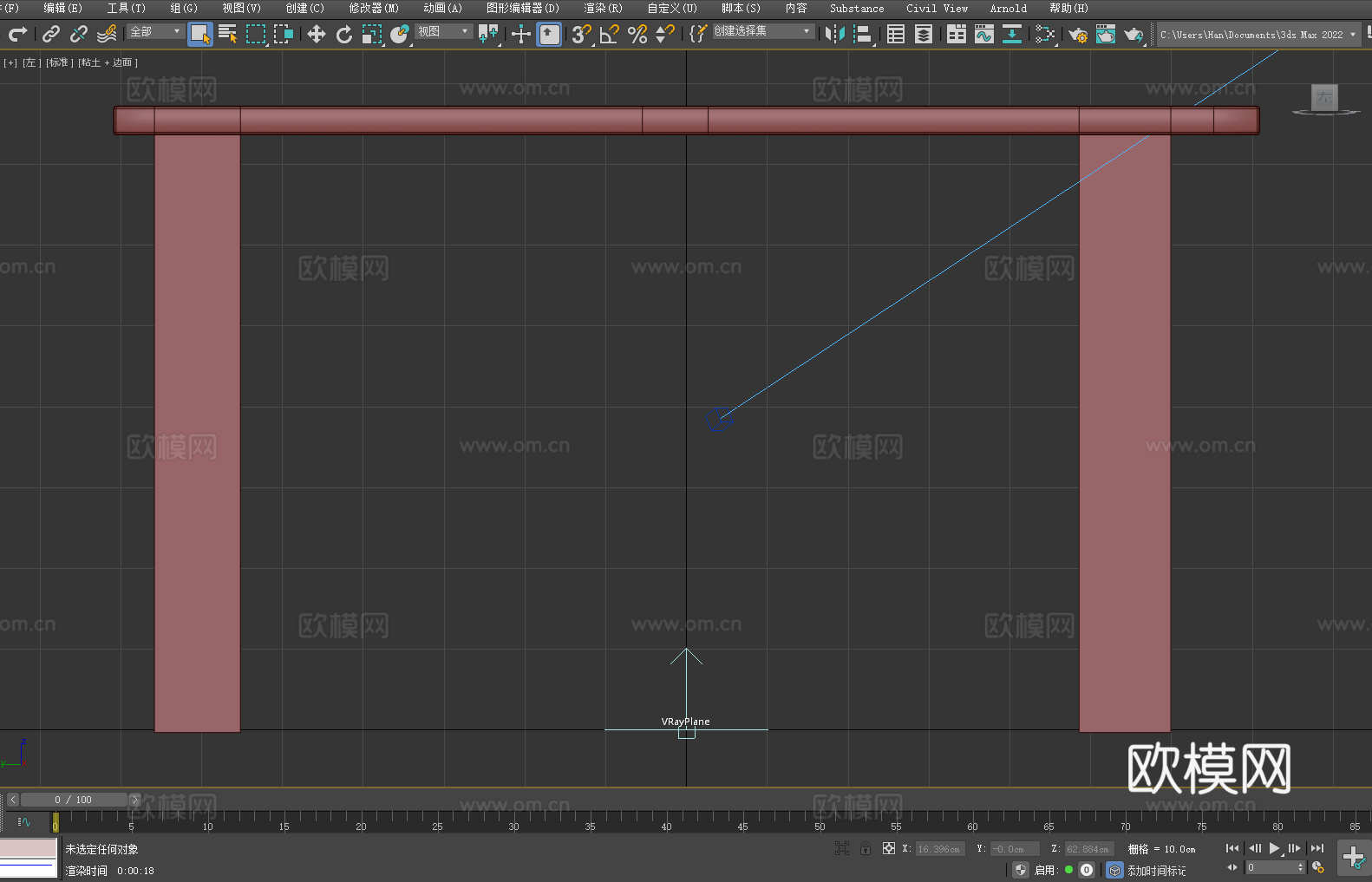Image resolution: width=1372 pixels, height=882 pixels.
Task: Click the Redo arrow icon
Action: click(x=17, y=34)
